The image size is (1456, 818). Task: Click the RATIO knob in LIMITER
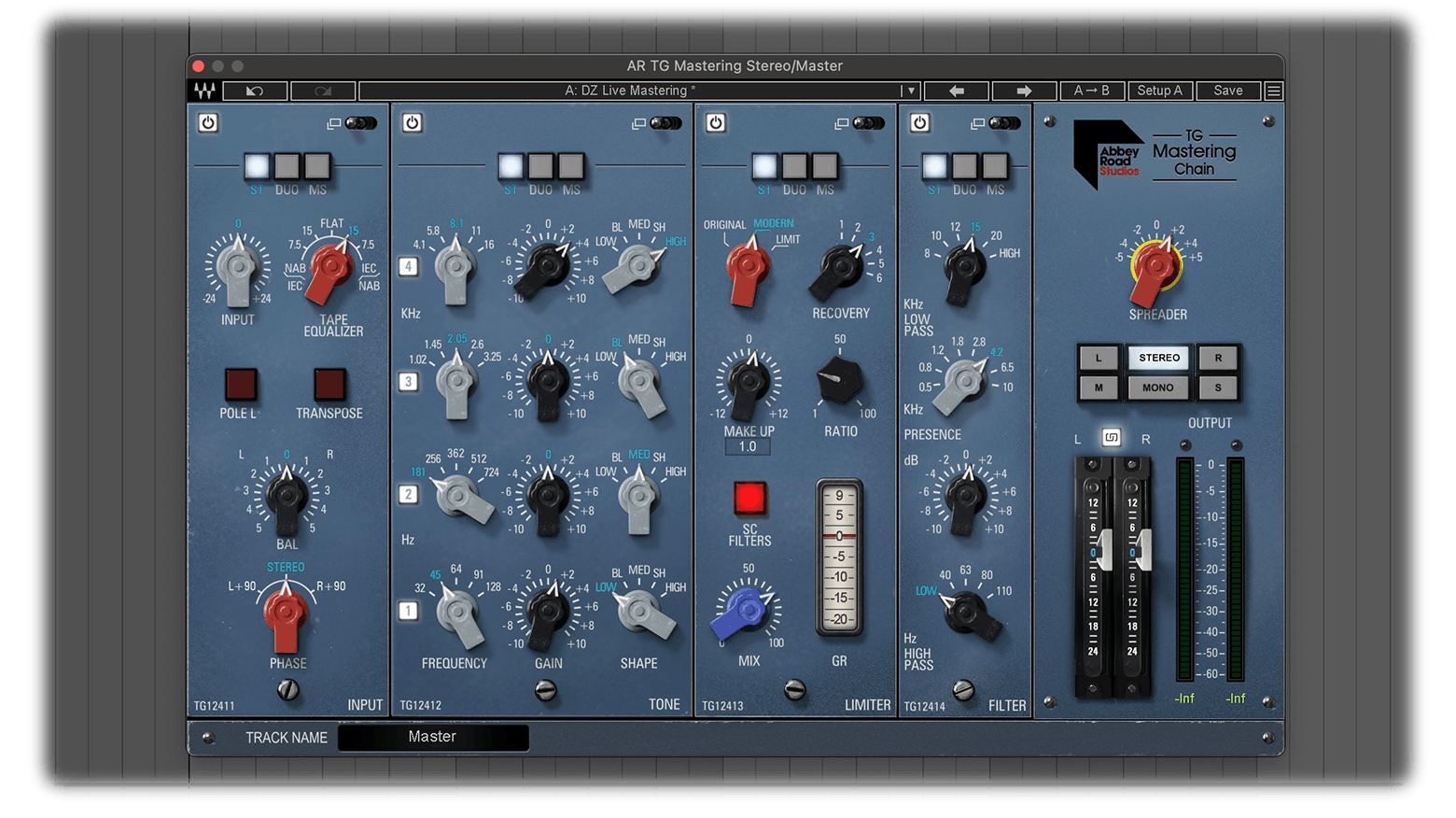839,379
